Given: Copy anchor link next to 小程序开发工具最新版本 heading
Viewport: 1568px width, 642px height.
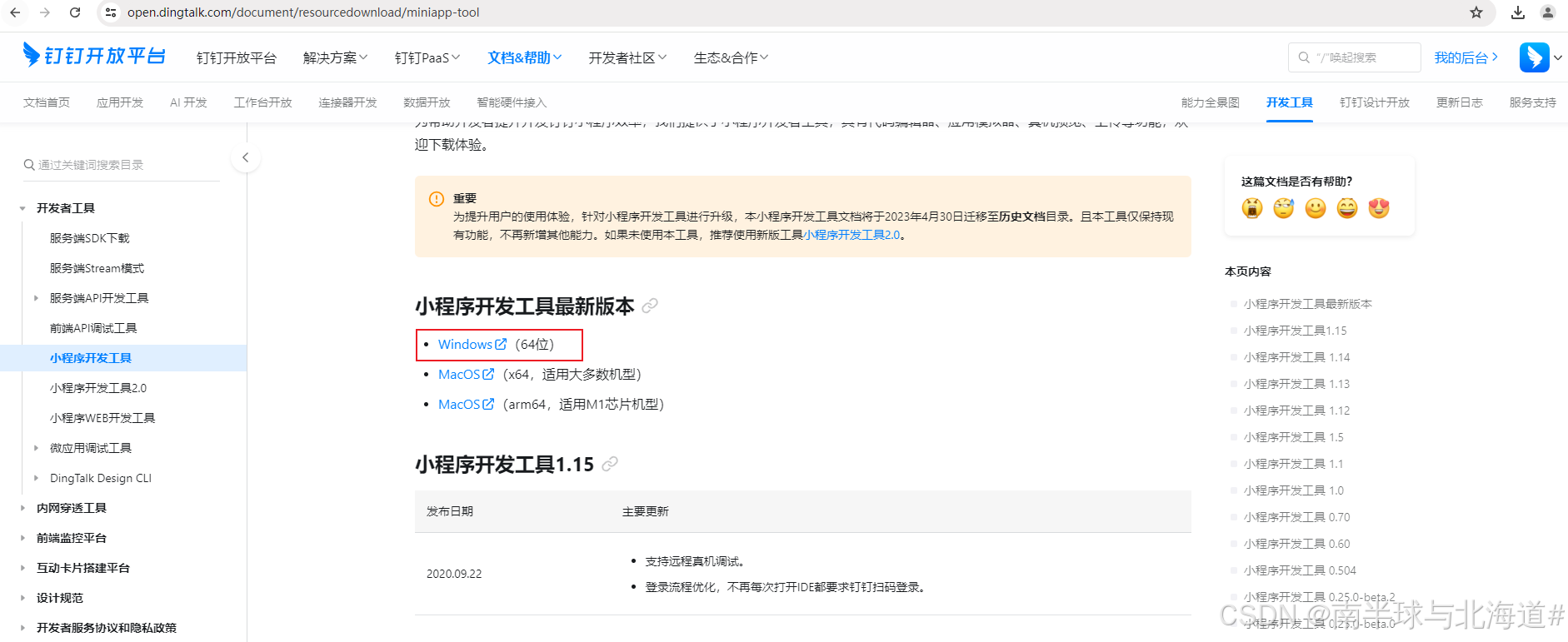Looking at the screenshot, I should [650, 306].
